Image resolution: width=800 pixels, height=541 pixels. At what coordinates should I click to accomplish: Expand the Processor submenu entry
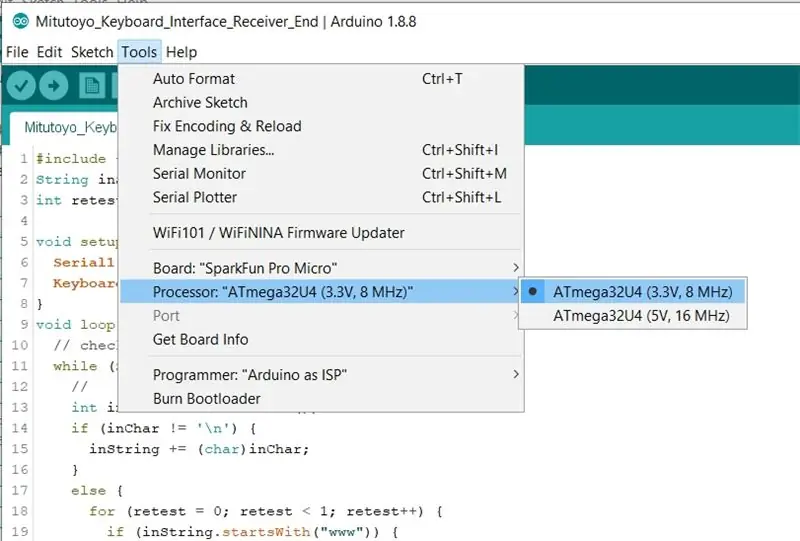[321, 292]
